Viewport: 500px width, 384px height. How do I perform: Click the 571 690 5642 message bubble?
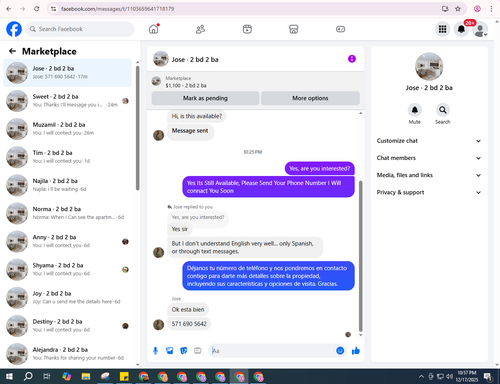pos(189,324)
